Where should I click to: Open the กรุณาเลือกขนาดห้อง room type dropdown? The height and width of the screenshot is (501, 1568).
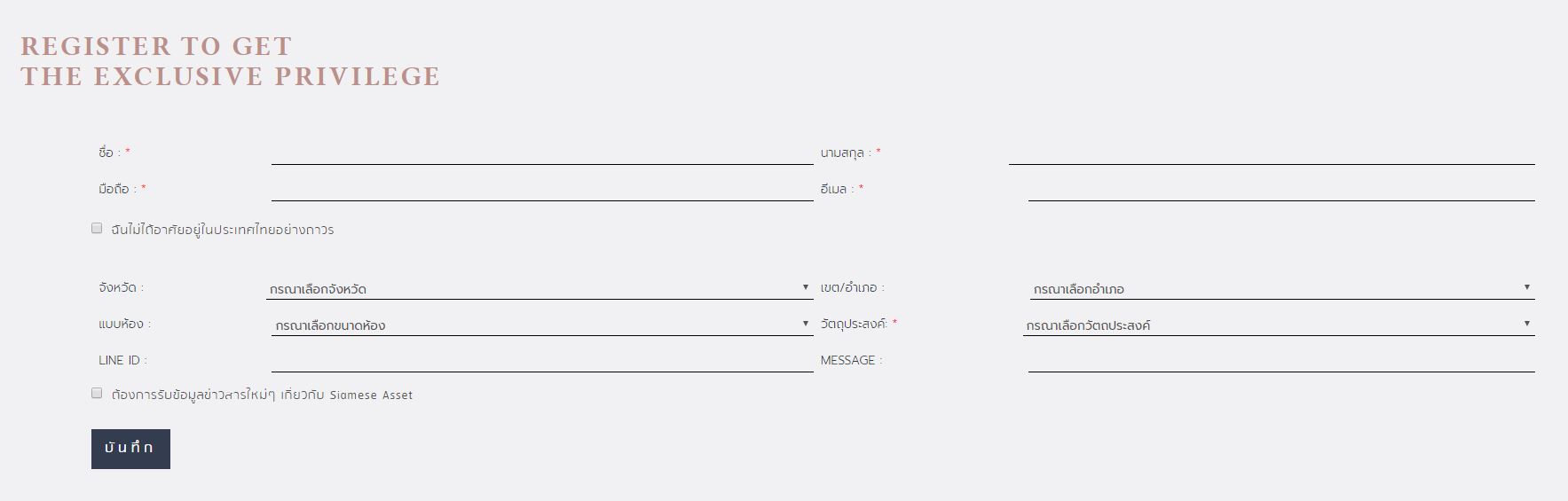541,325
